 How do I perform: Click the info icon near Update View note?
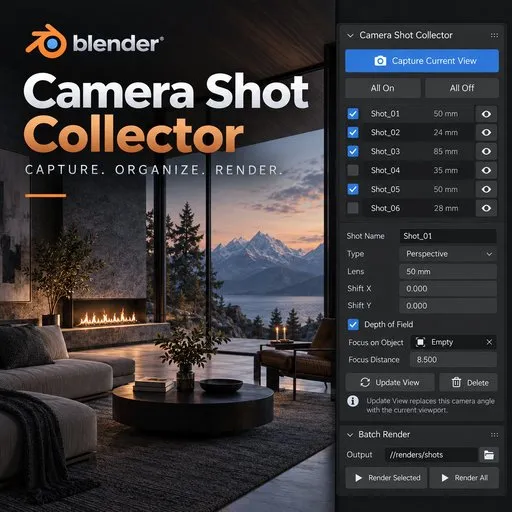point(353,401)
